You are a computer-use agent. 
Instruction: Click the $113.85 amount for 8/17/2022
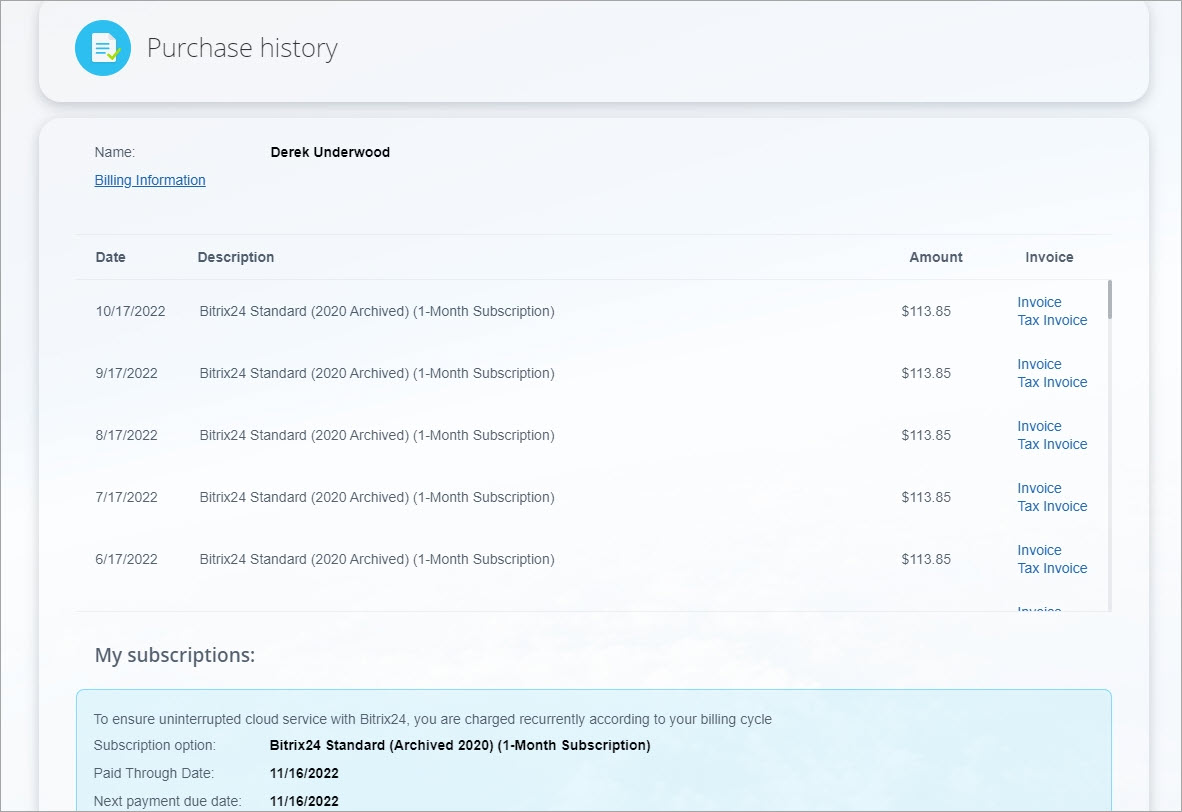926,435
